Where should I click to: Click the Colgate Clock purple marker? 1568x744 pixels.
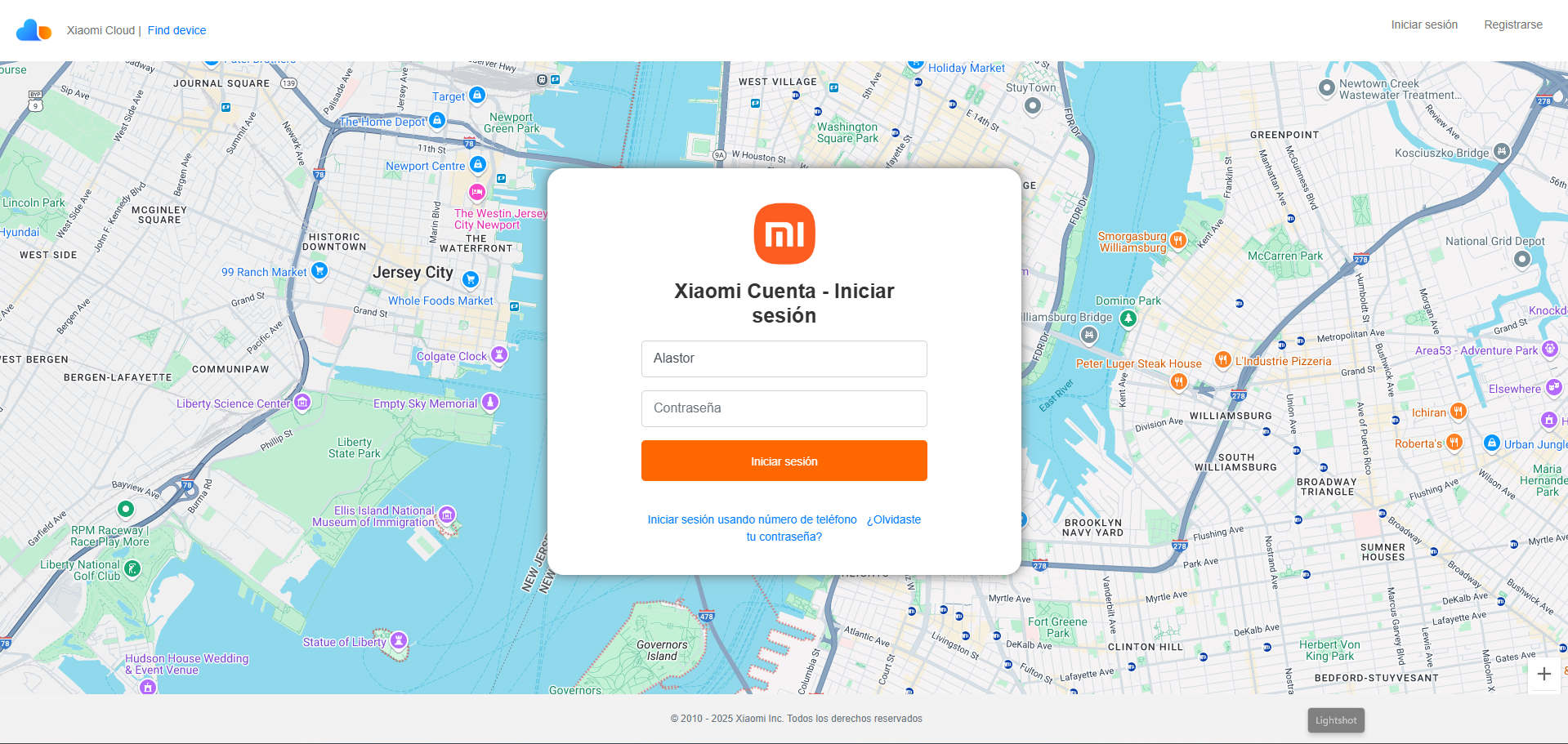(x=499, y=354)
